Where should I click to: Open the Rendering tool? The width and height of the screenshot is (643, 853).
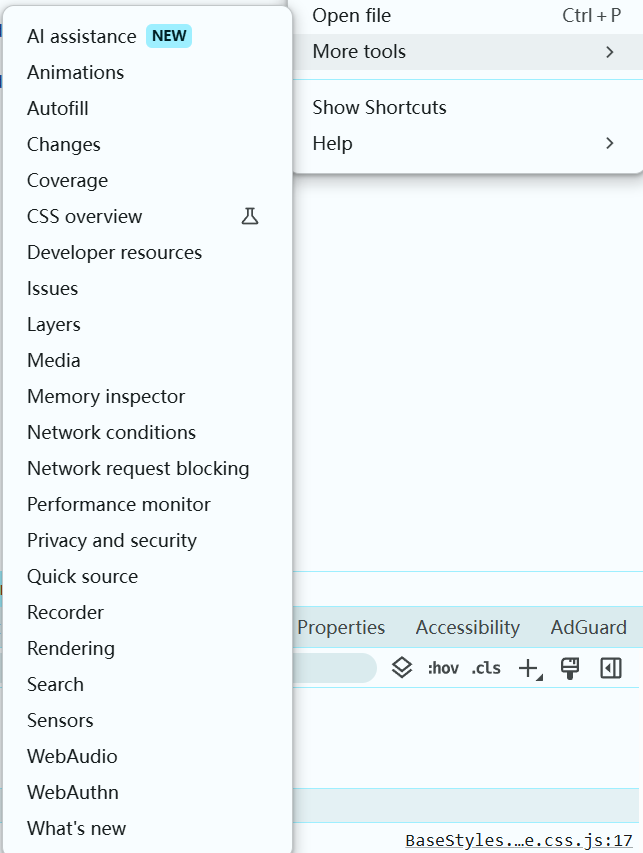click(71, 648)
